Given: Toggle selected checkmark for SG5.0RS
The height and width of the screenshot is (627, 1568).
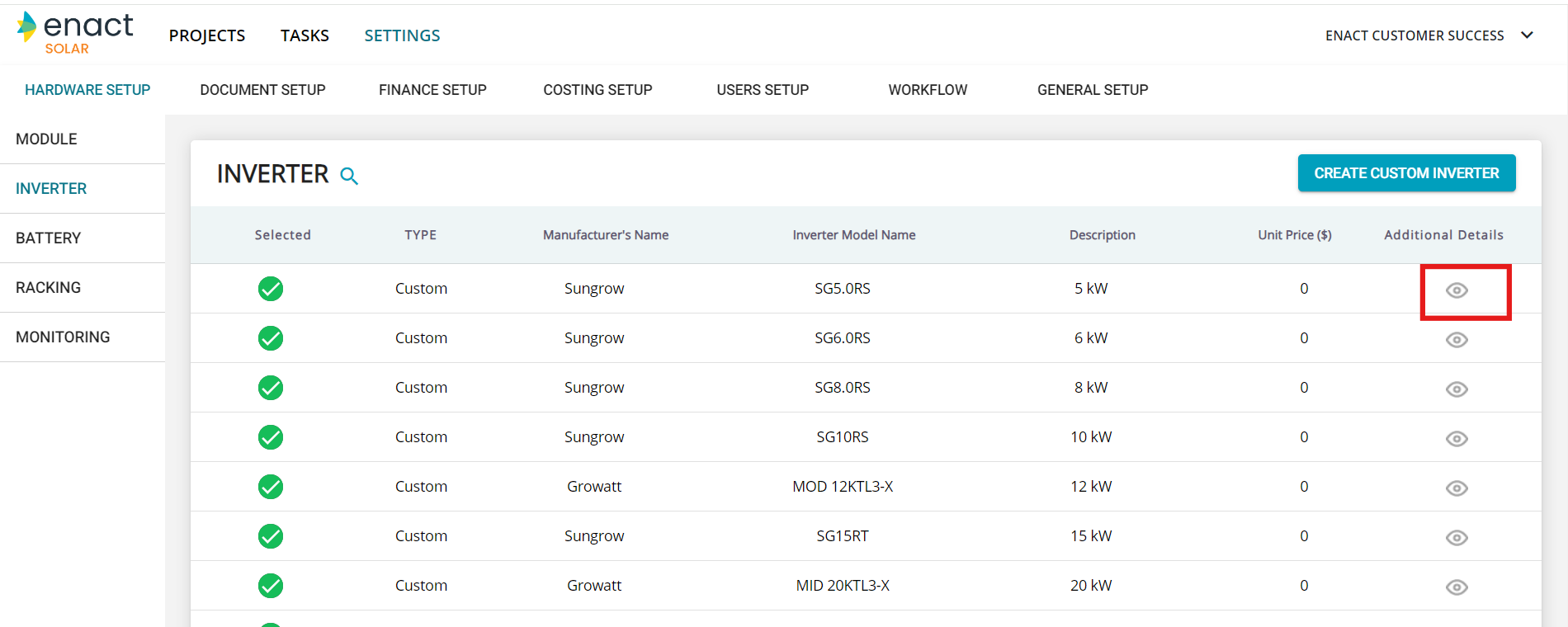Looking at the screenshot, I should [271, 289].
